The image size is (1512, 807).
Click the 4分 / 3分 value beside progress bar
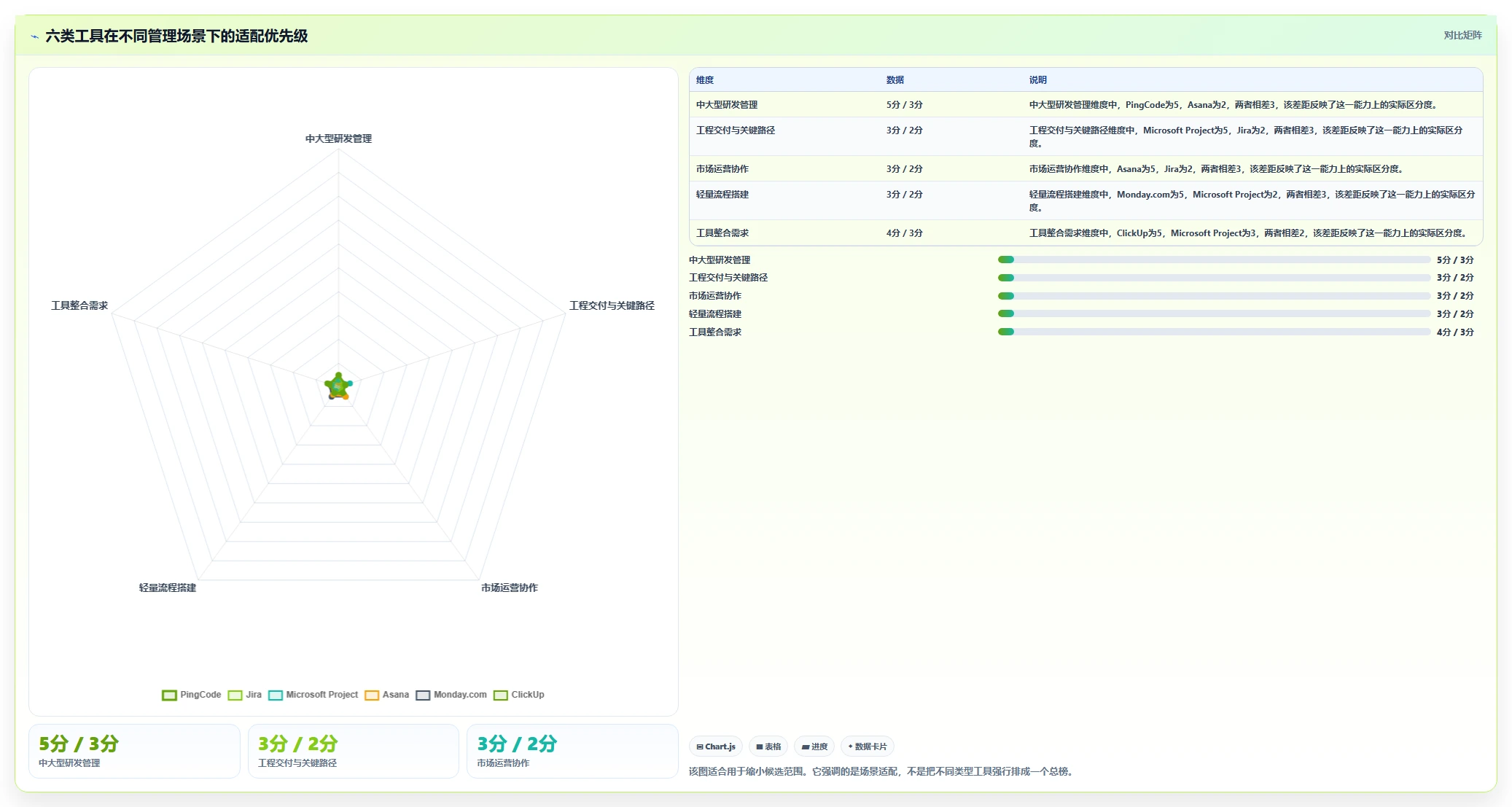coord(1455,332)
